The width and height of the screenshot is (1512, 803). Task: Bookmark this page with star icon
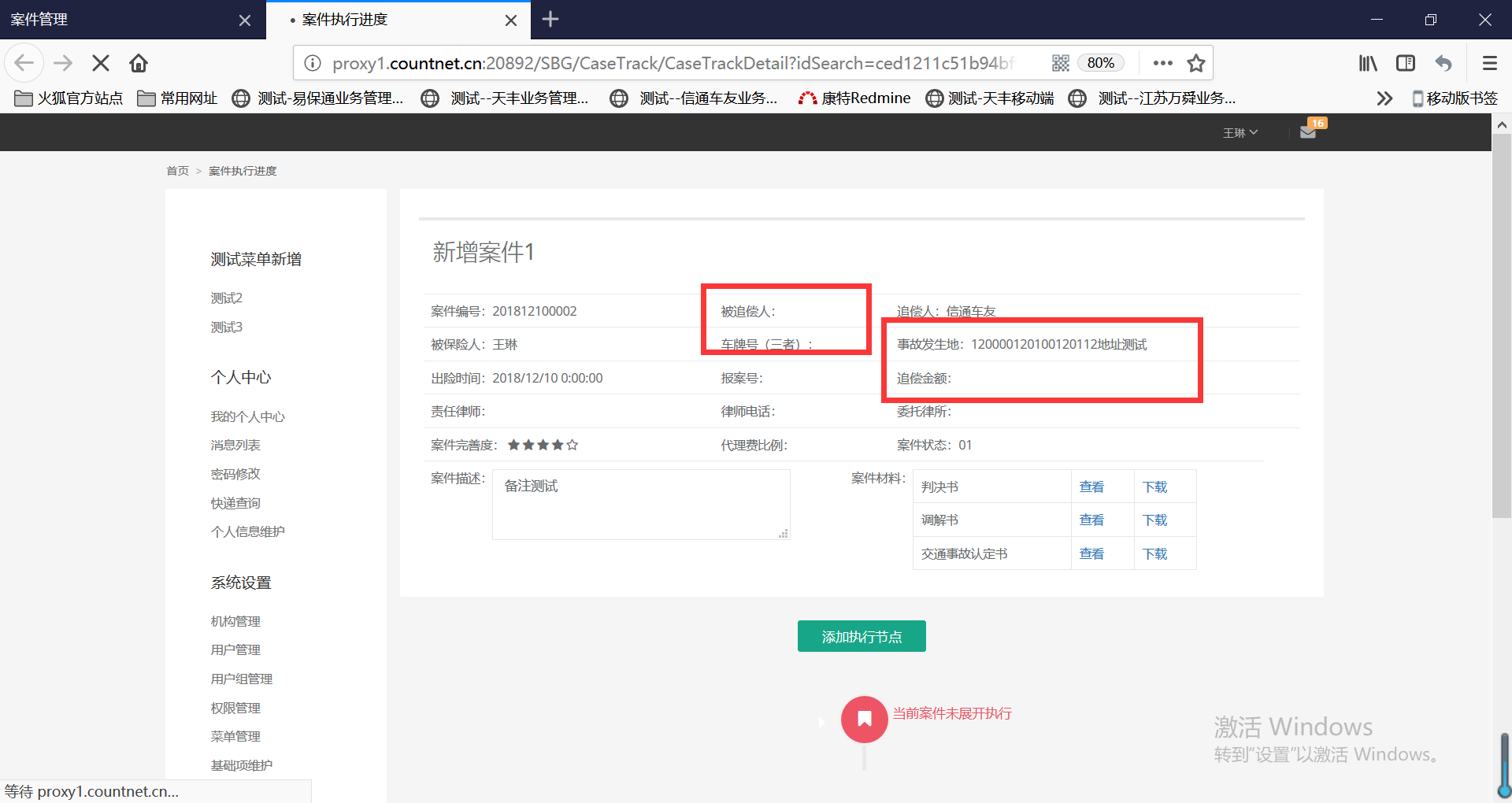1196,63
